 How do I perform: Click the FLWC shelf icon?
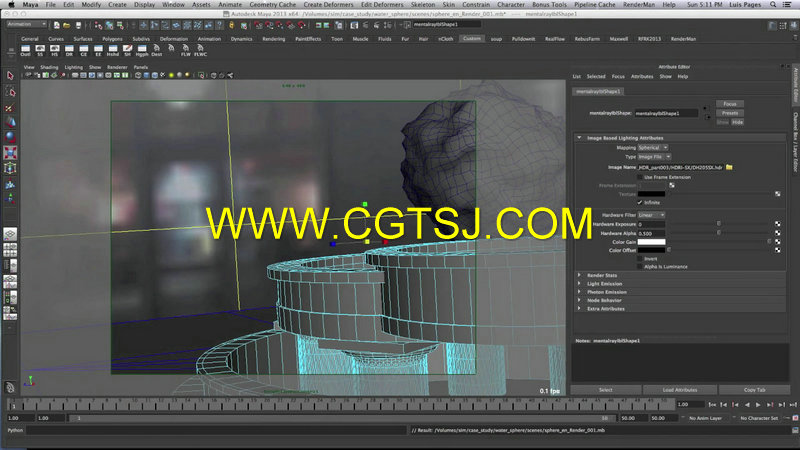pos(200,50)
